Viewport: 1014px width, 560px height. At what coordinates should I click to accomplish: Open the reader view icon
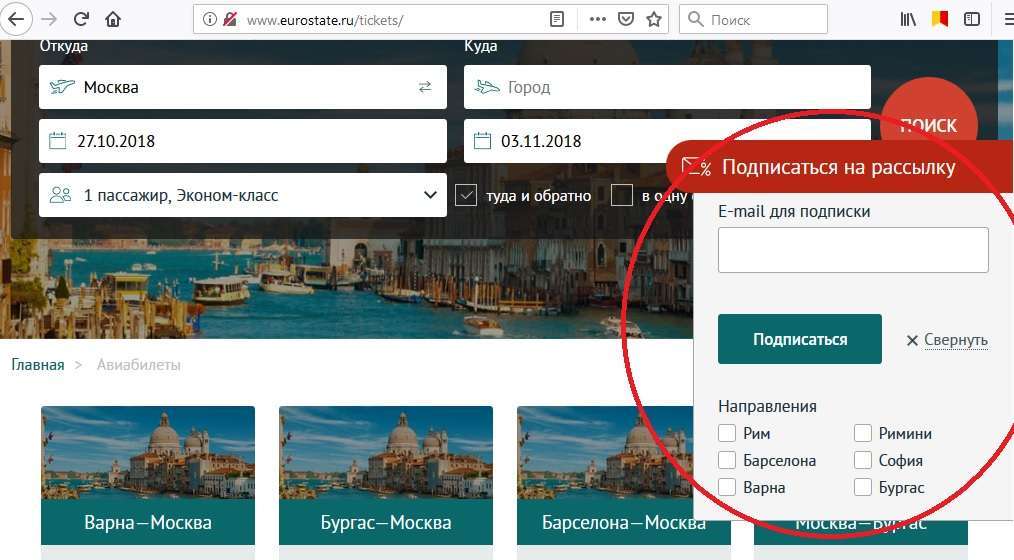(x=557, y=19)
